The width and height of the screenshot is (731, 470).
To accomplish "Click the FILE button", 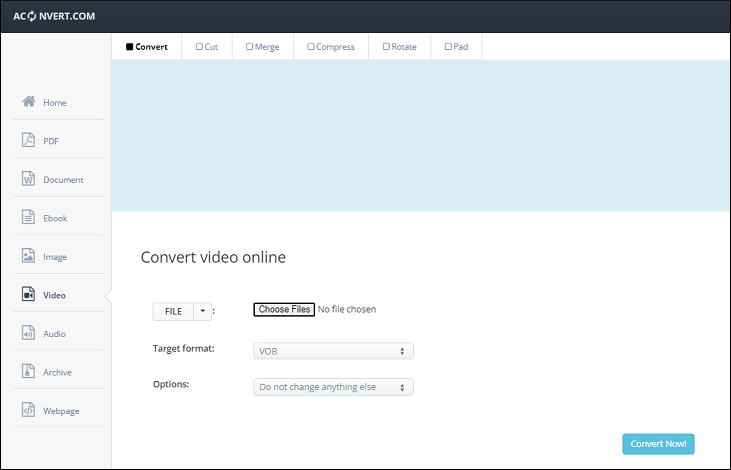I will pyautogui.click(x=173, y=311).
